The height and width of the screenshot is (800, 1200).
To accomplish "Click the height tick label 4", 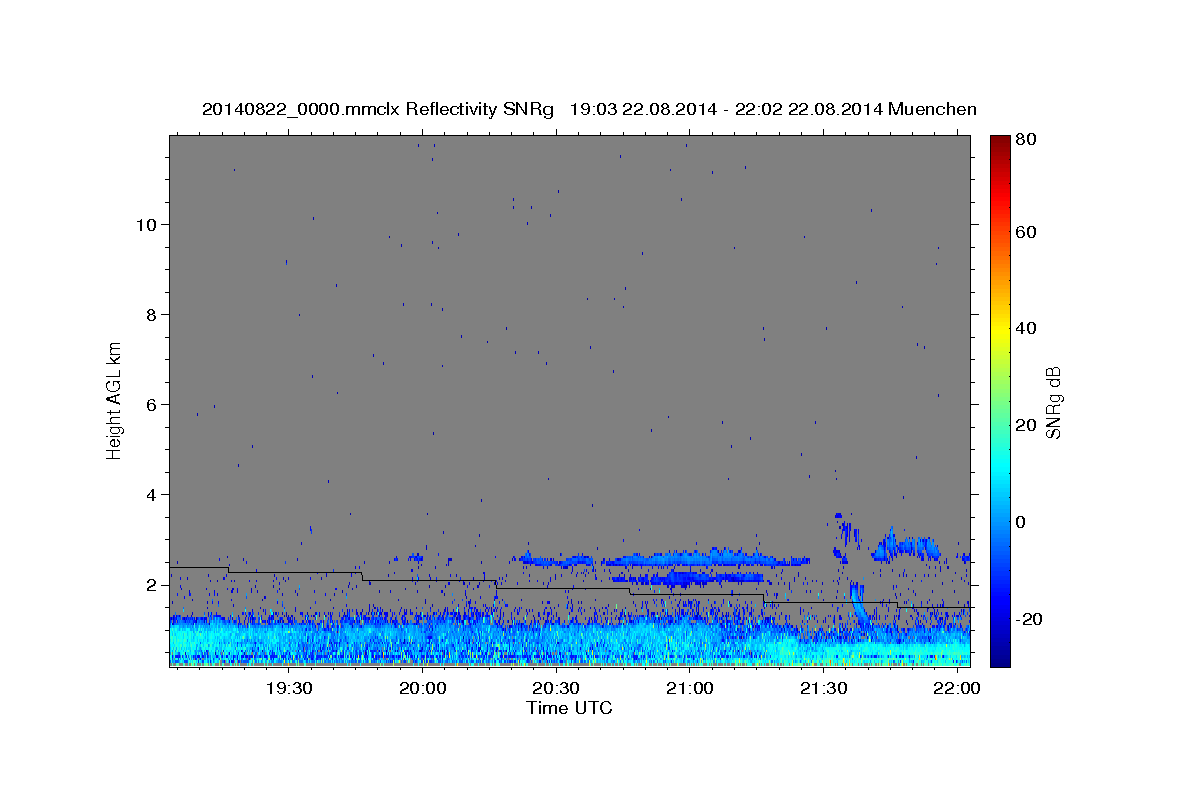I will click(151, 494).
